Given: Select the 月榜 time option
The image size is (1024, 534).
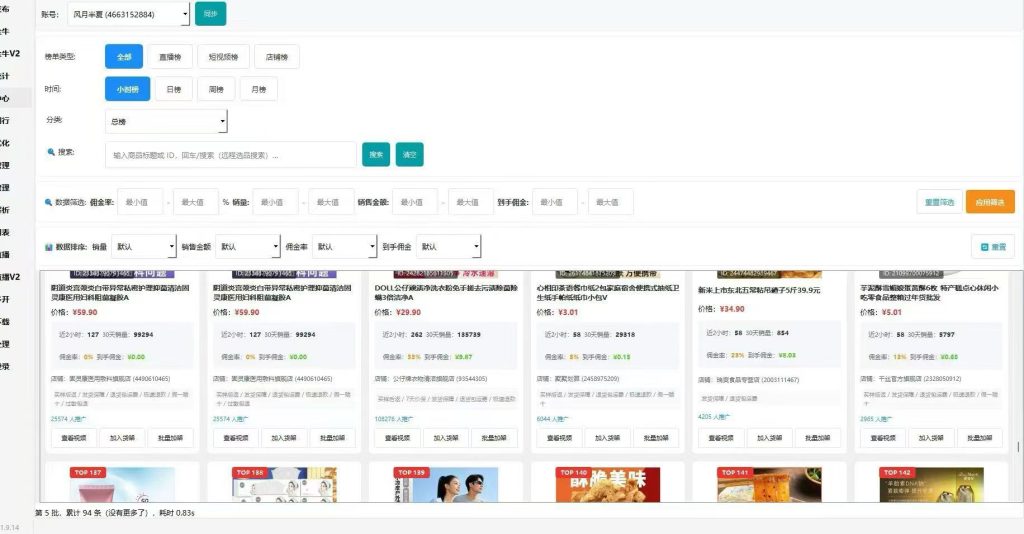Looking at the screenshot, I should click(x=259, y=89).
